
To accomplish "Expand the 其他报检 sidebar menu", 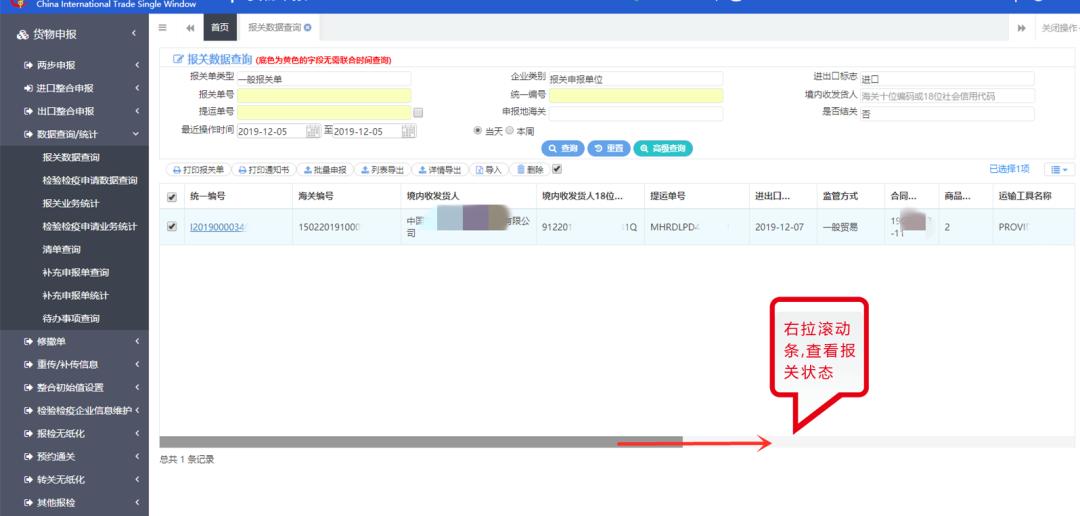I will point(74,502).
